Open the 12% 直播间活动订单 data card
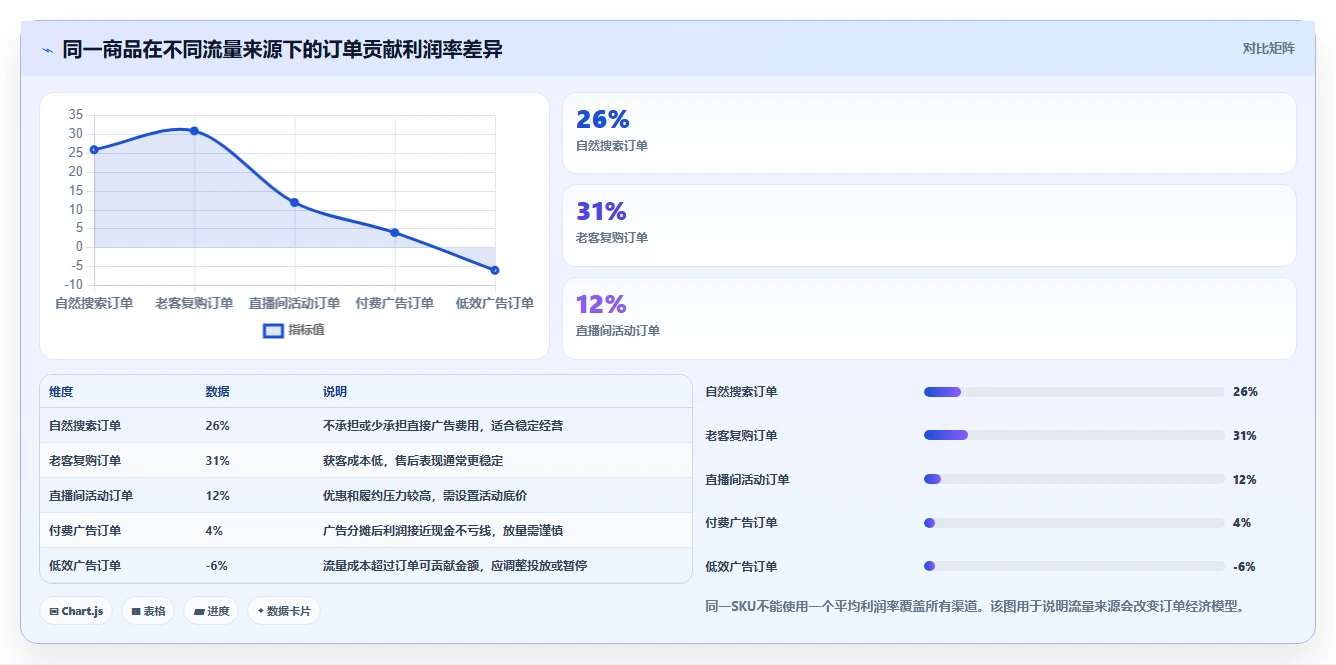Viewport: 1336px width, 665px height. [x=929, y=318]
